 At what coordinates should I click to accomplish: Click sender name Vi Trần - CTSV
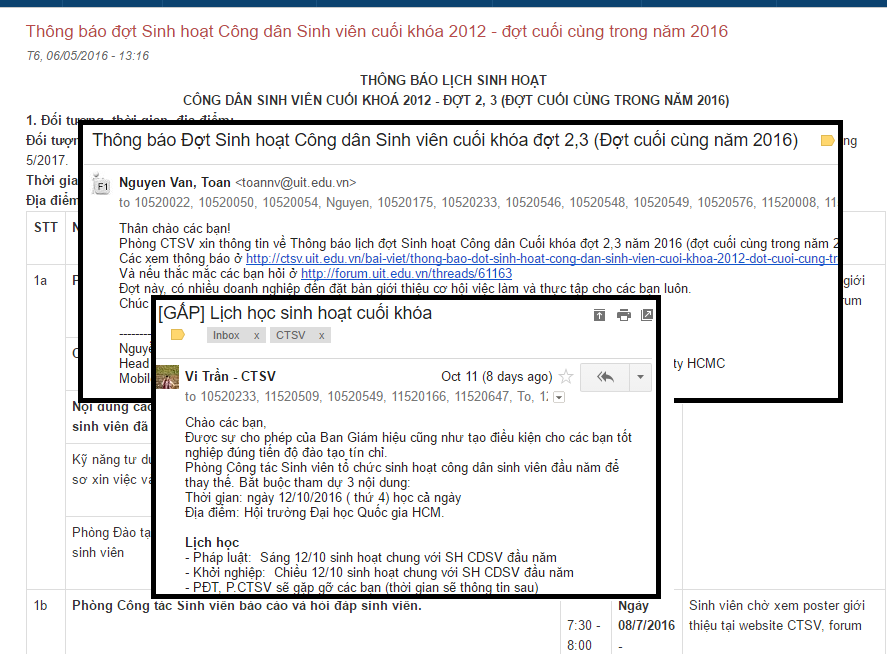click(x=230, y=377)
